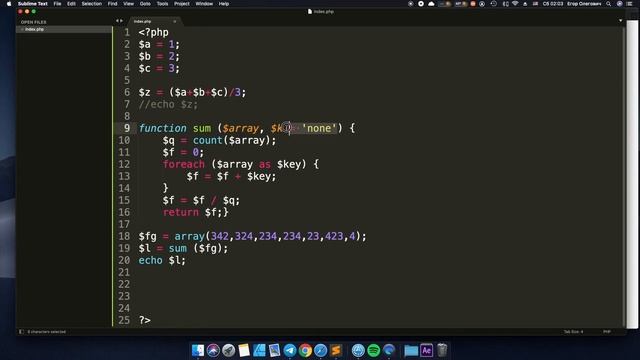This screenshot has width=640, height=360.
Task: Click the 'foreach' keyword on line 12
Action: (x=184, y=164)
